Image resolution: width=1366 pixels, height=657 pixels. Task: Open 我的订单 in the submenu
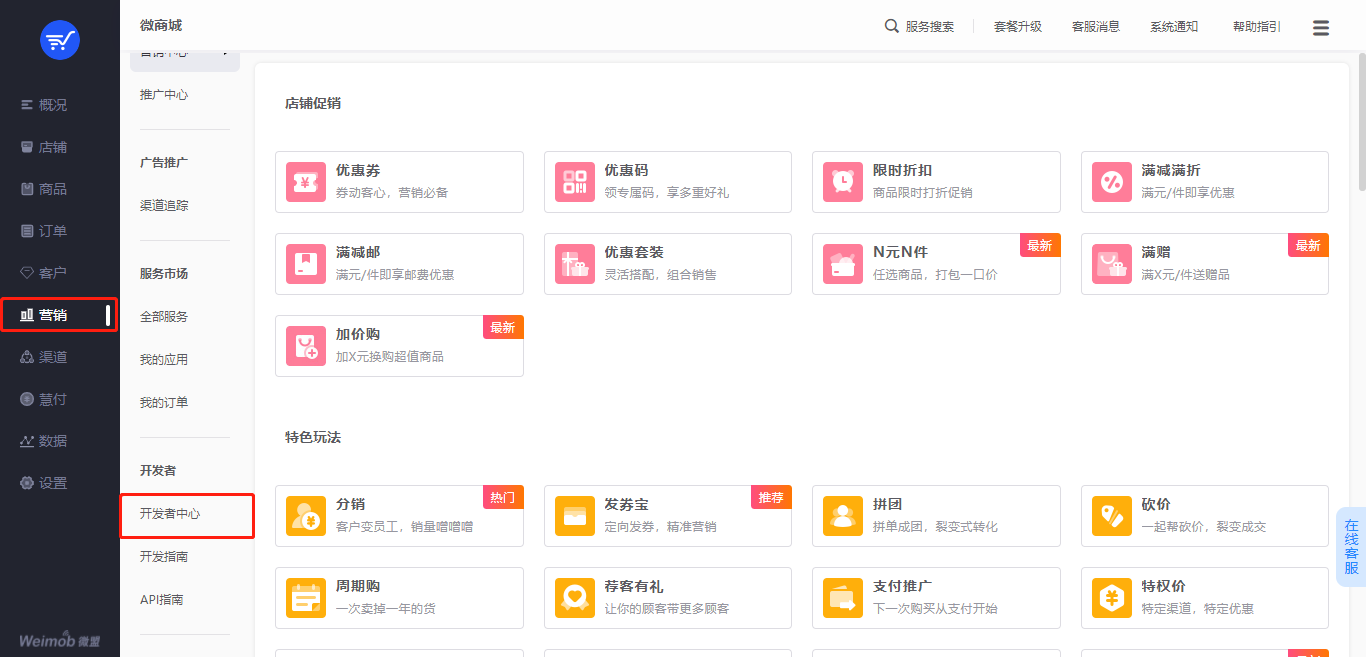(164, 402)
